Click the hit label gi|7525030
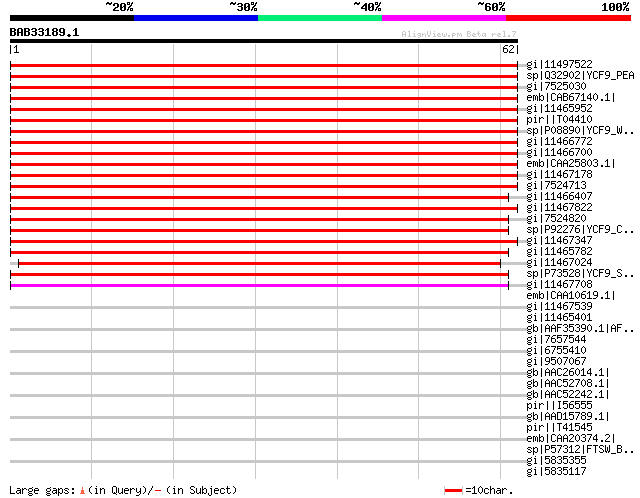This screenshot has width=640, height=498. [556, 86]
